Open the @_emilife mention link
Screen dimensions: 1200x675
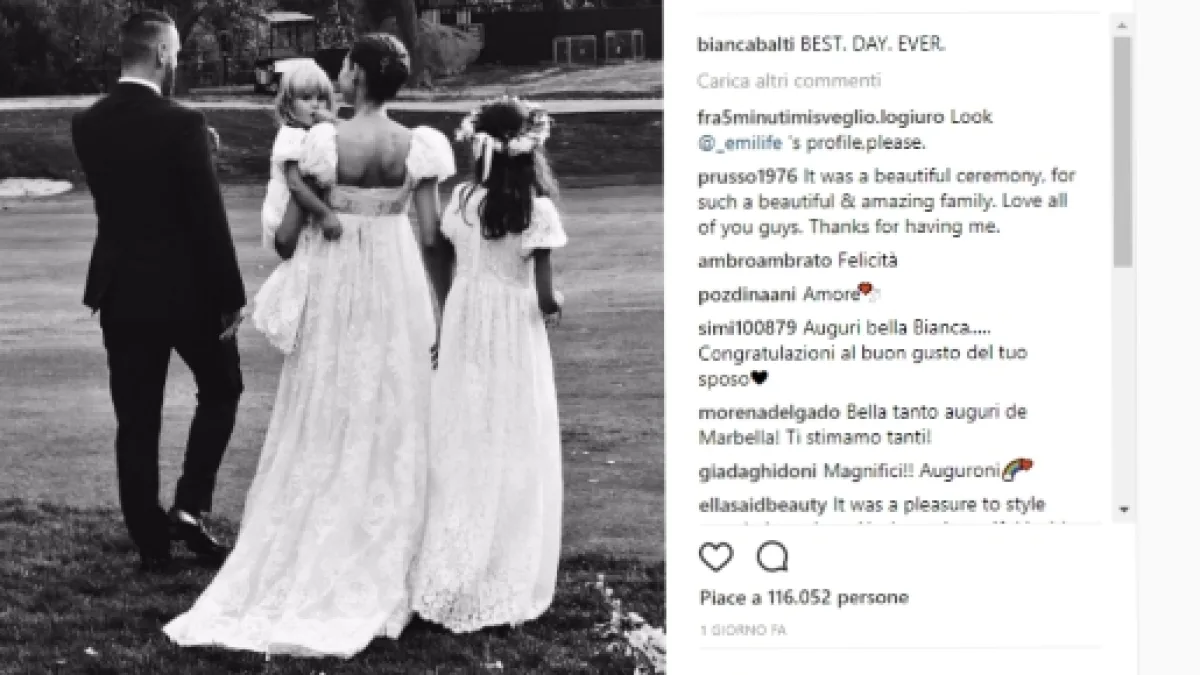point(739,141)
